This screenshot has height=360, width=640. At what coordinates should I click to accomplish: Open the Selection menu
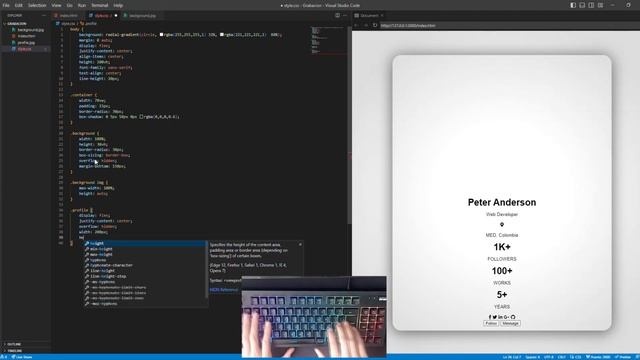coord(37,5)
